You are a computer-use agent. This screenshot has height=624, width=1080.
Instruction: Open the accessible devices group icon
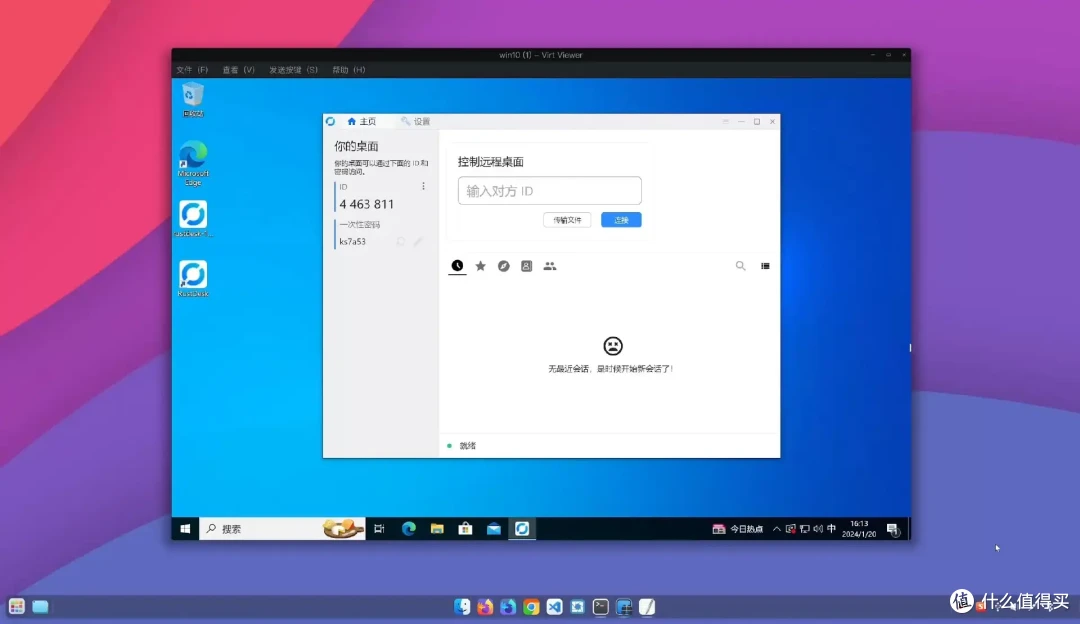(550, 266)
